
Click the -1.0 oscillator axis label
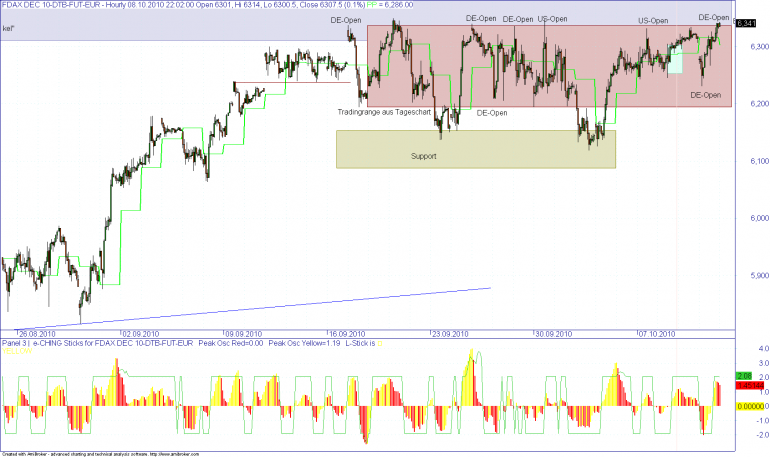click(762, 421)
